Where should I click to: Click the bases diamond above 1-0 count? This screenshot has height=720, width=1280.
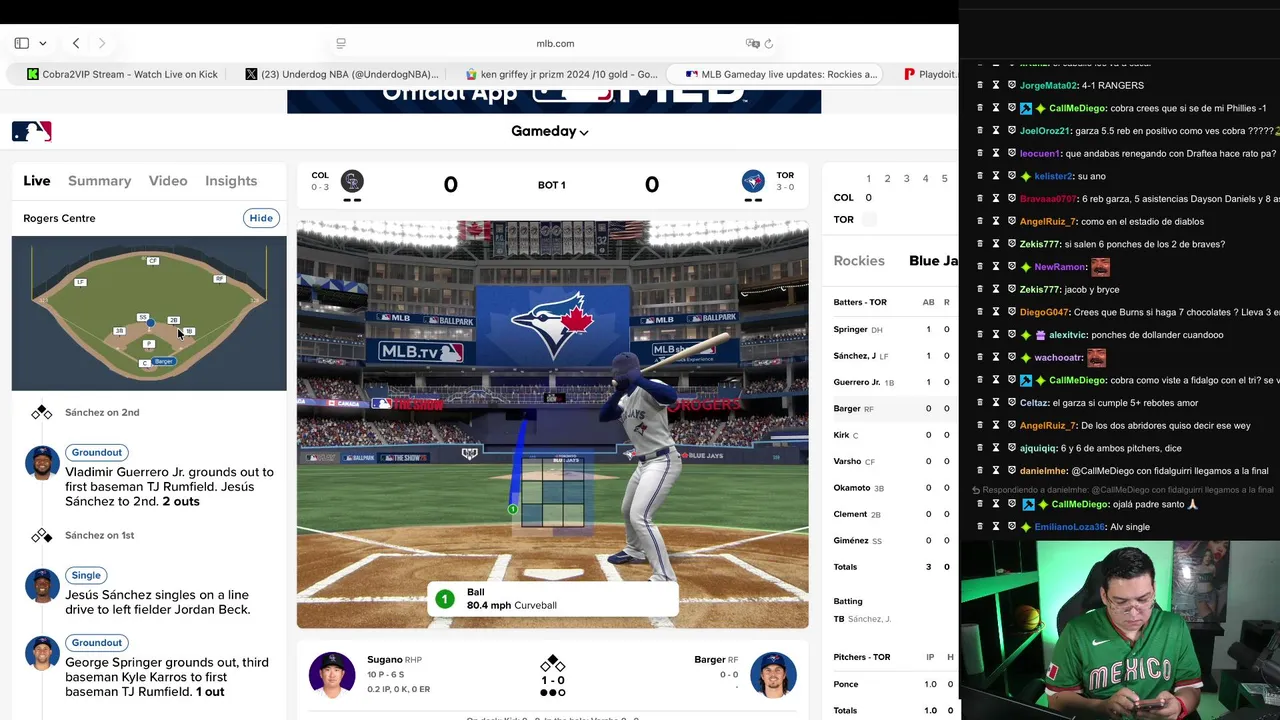click(x=553, y=664)
